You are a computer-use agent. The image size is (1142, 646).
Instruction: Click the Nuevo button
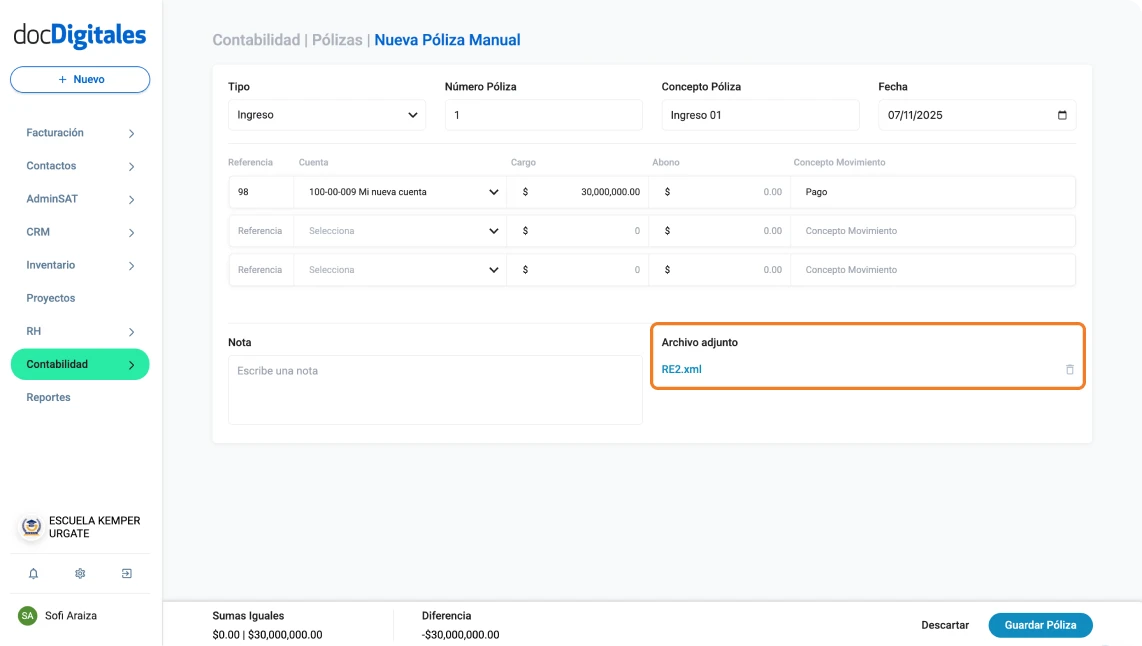click(x=80, y=79)
